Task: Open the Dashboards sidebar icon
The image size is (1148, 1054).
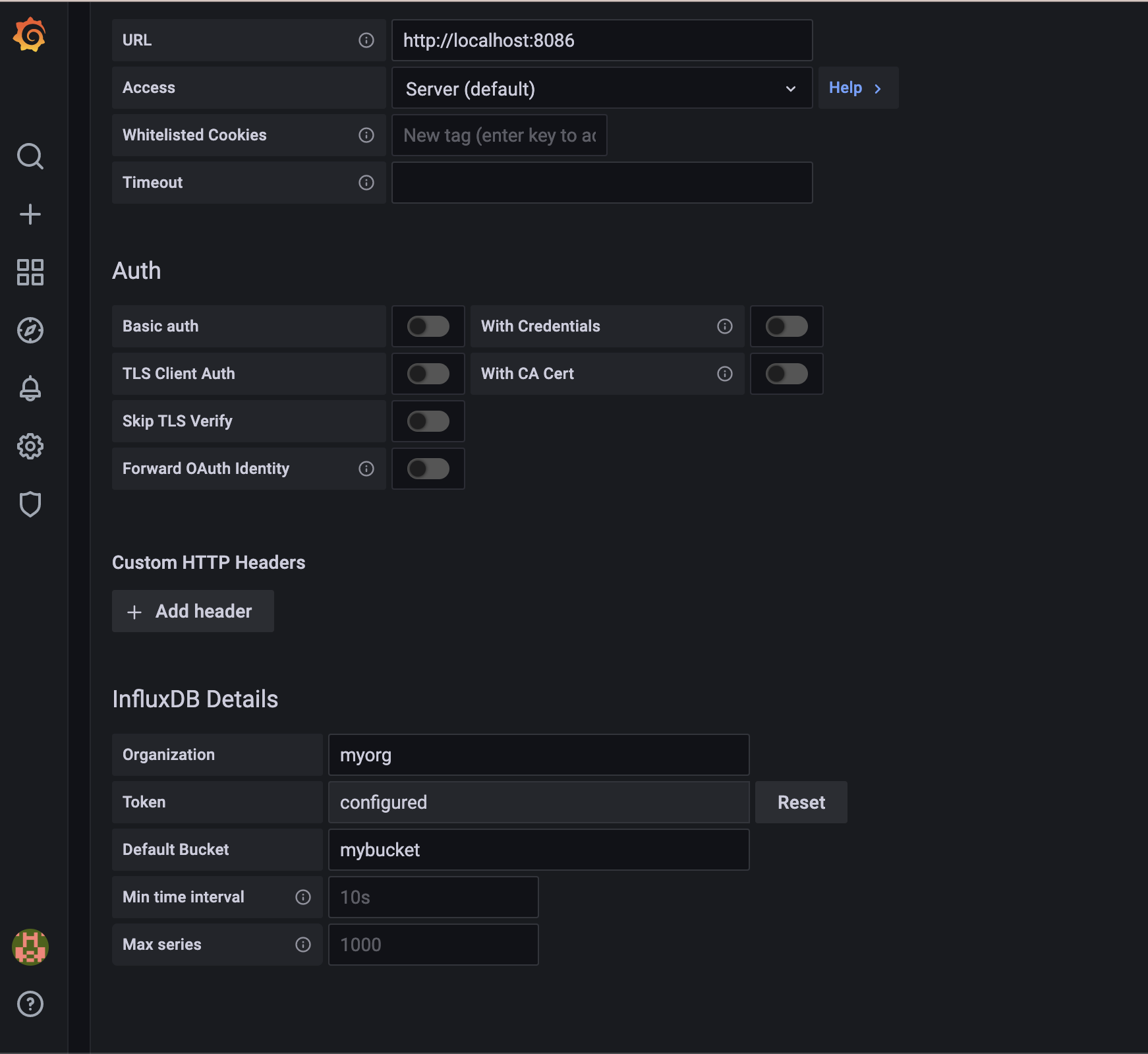Action: [30, 272]
